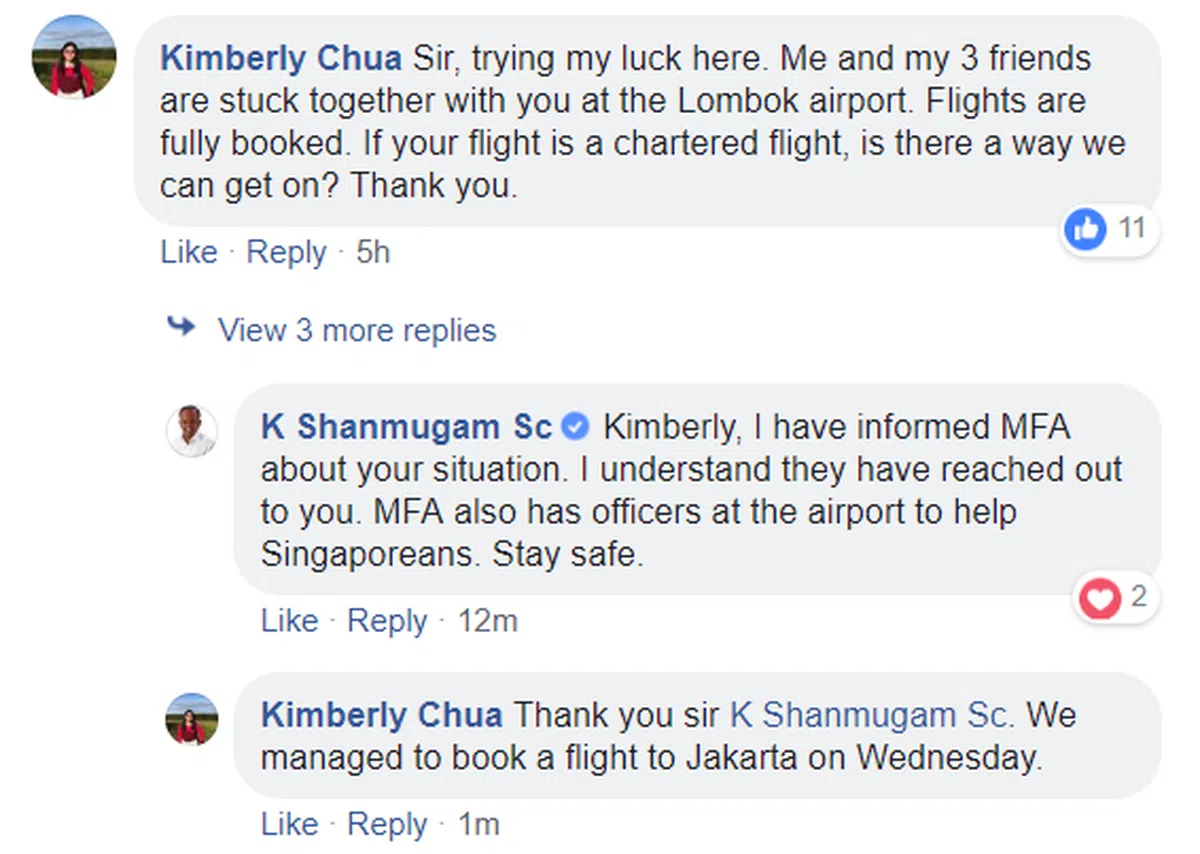1200x854 pixels.
Task: Click Kimberly Chua's large profile picture
Action: (x=75, y=57)
